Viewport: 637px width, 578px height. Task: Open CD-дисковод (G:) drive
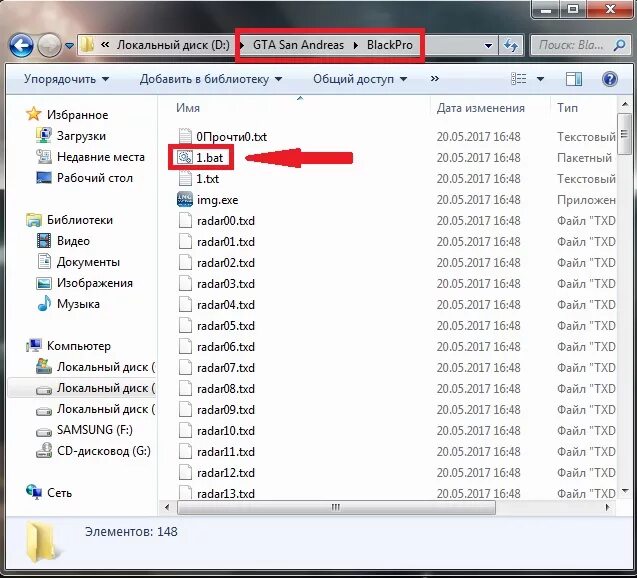click(104, 451)
